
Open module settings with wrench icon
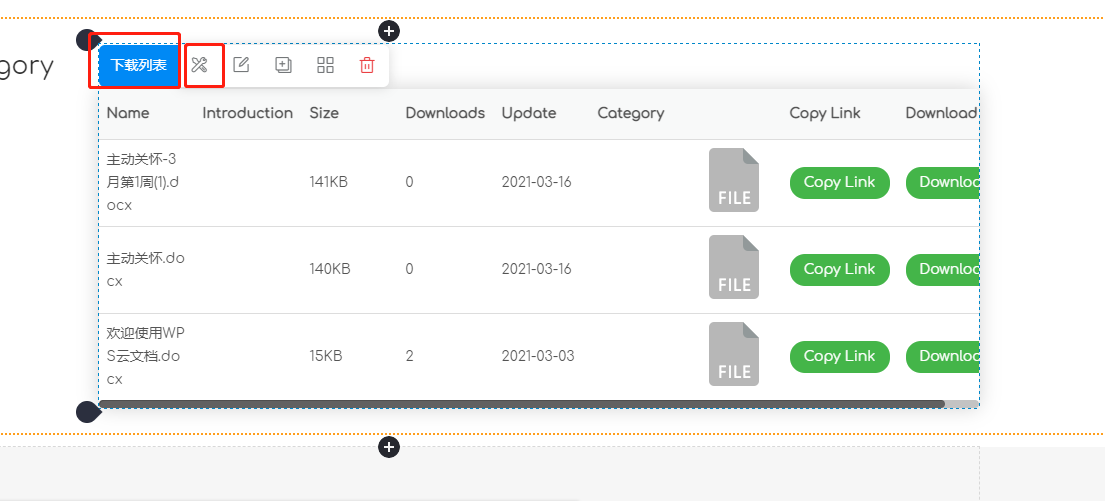pyautogui.click(x=200, y=66)
